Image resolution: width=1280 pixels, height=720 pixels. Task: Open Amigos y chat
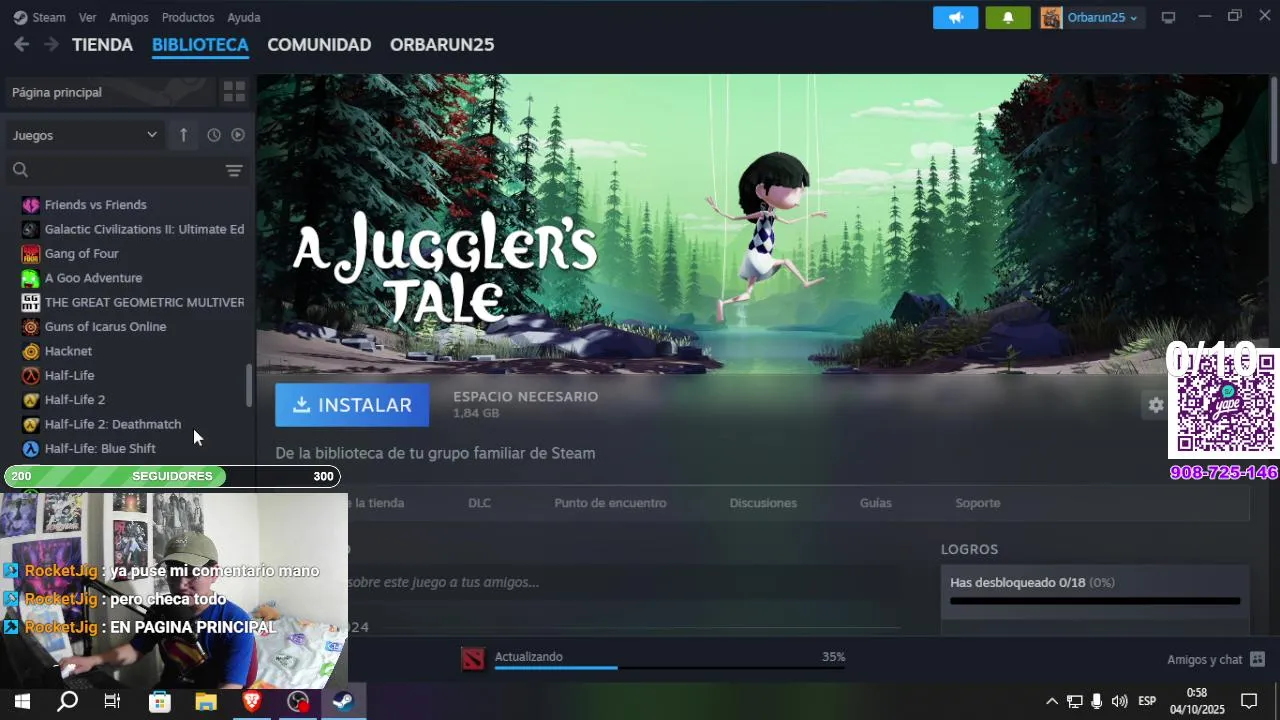click(x=1216, y=659)
